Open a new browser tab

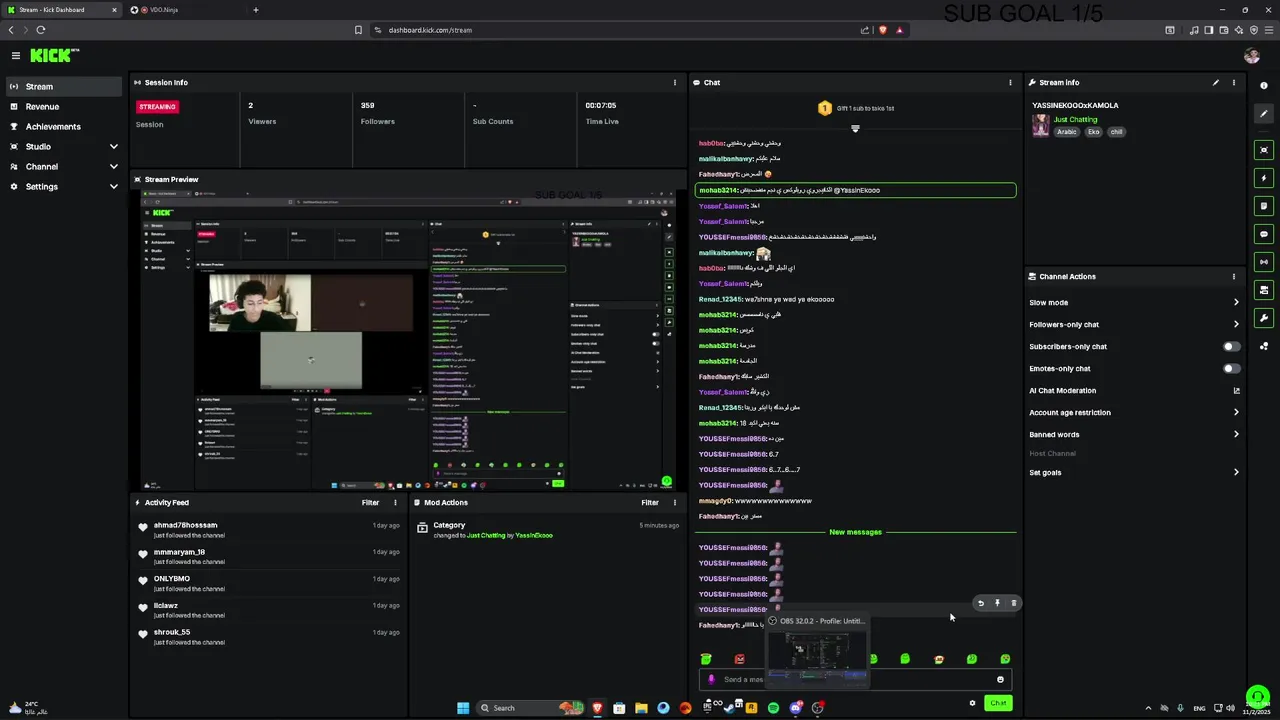pos(256,10)
